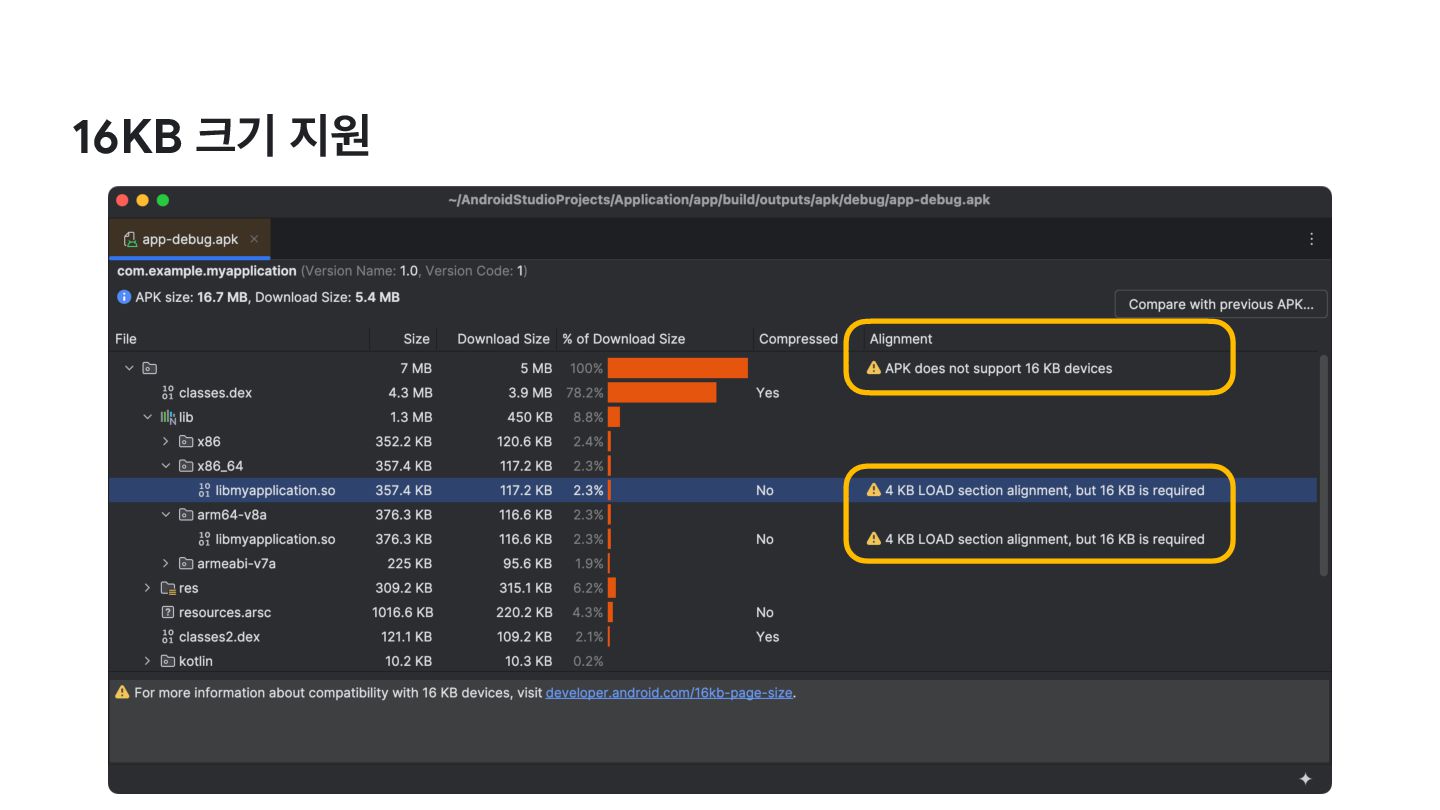
Task: Click the macOS green zoom window button
Action: 163,200
